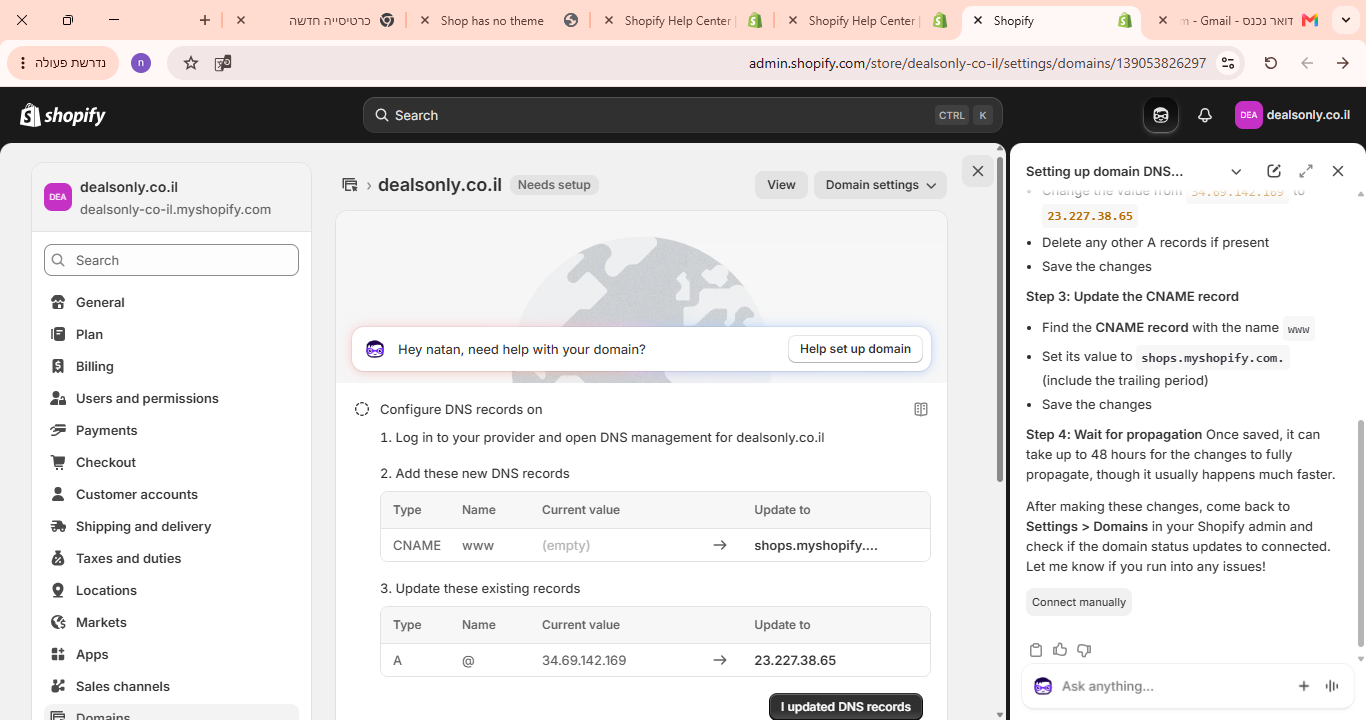
Task: Open the נדרשת פעולה Chrome menu
Action: tap(63, 63)
